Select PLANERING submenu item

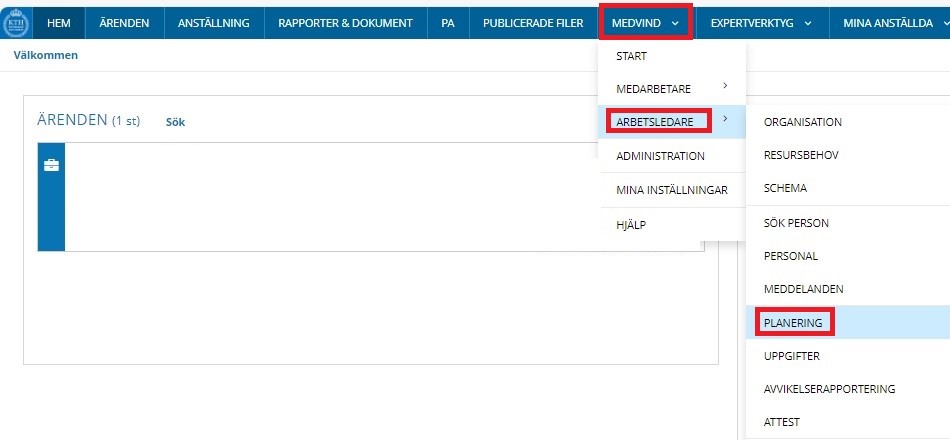848,322
